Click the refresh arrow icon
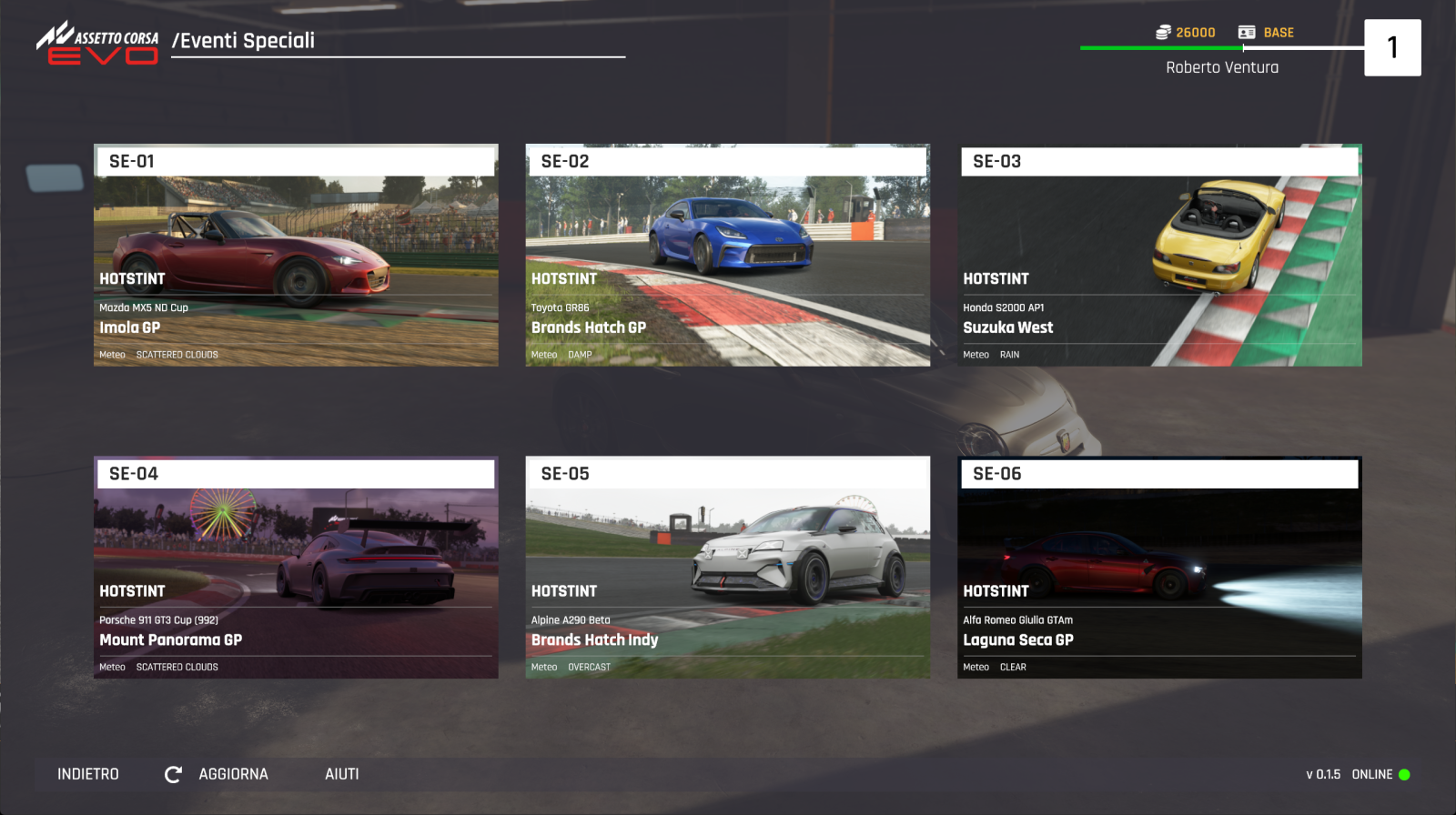This screenshot has width=1456, height=815. tap(173, 774)
